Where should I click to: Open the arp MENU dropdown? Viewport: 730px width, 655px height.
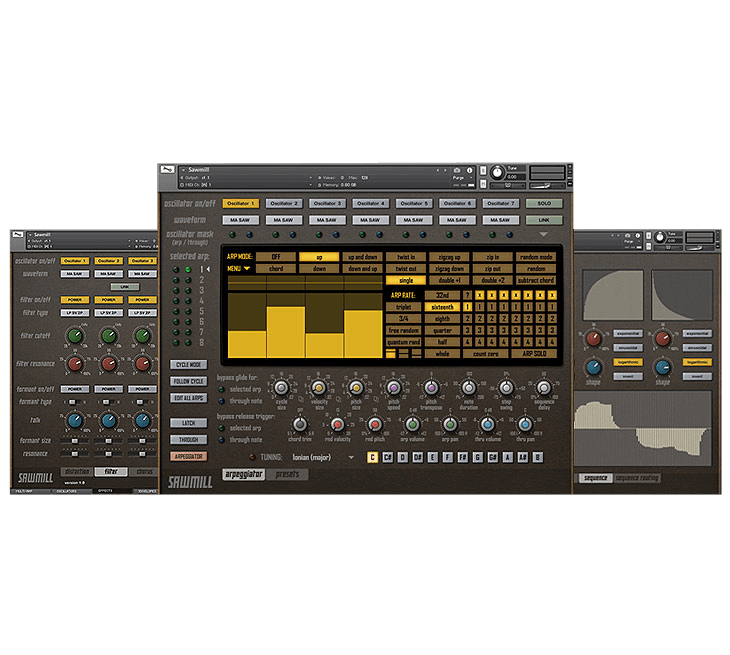tap(239, 269)
